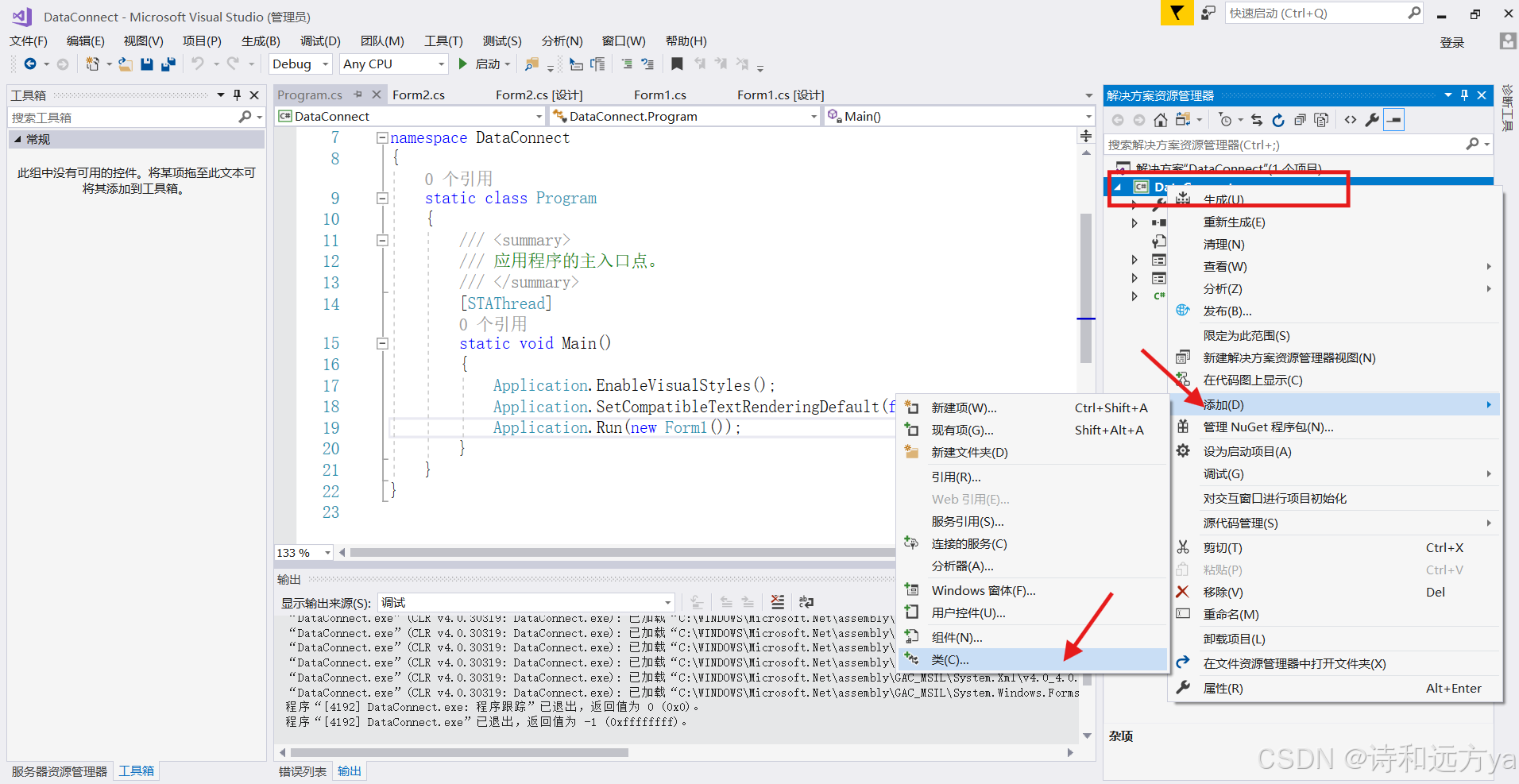
Task: Collapse the static void Main code block
Action: tap(382, 344)
